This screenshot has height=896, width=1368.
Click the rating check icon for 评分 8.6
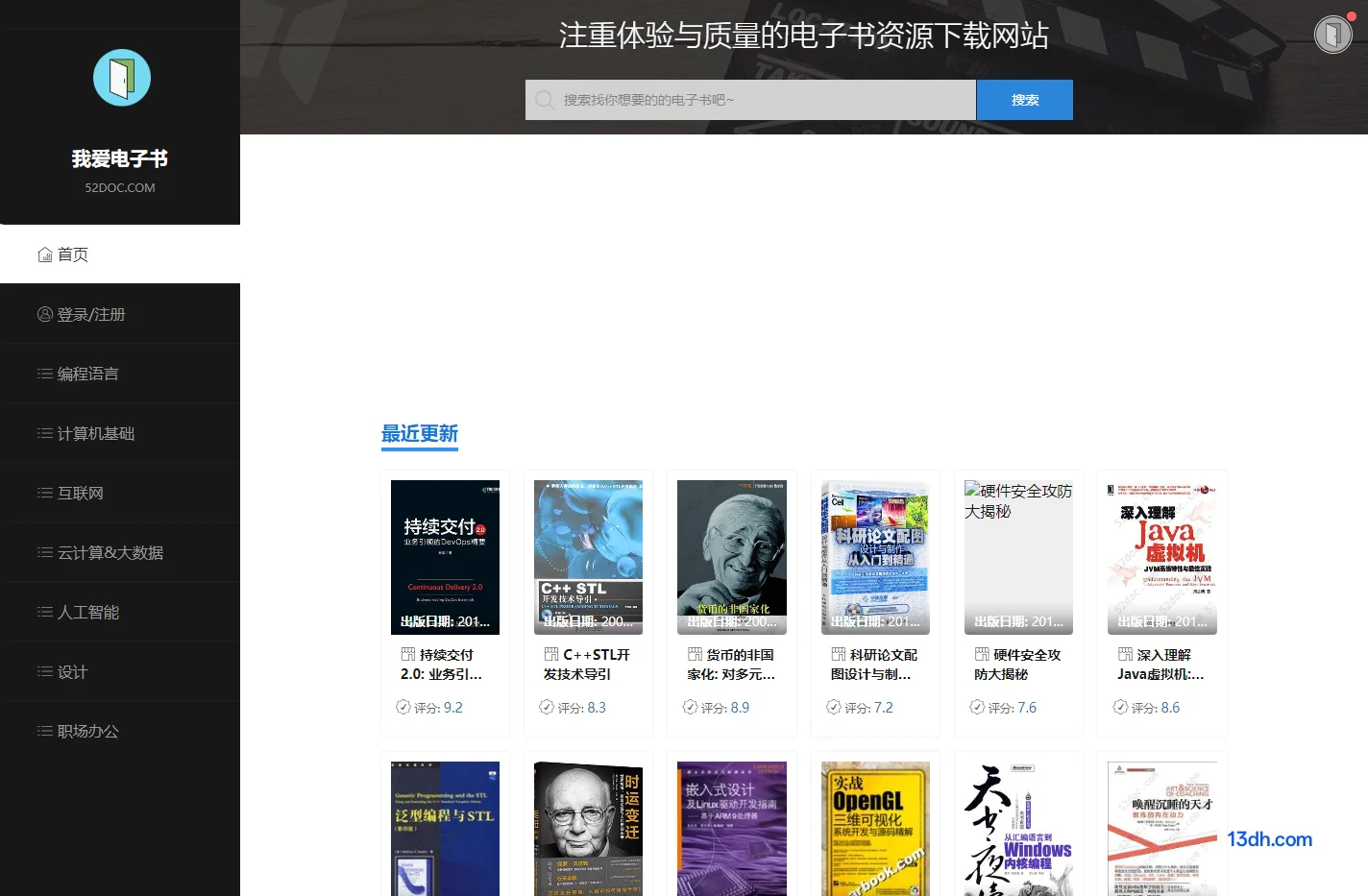pyautogui.click(x=1120, y=707)
